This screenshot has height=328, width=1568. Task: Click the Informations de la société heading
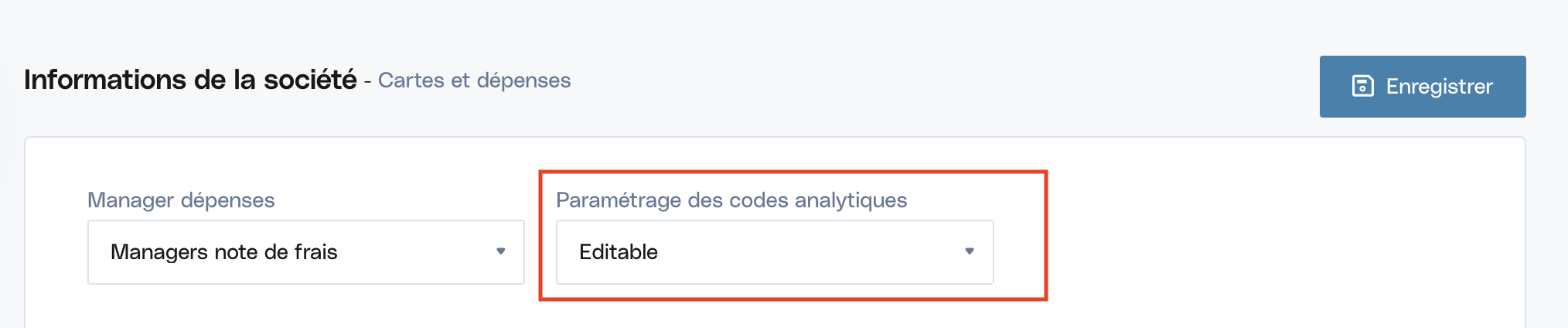(x=190, y=80)
